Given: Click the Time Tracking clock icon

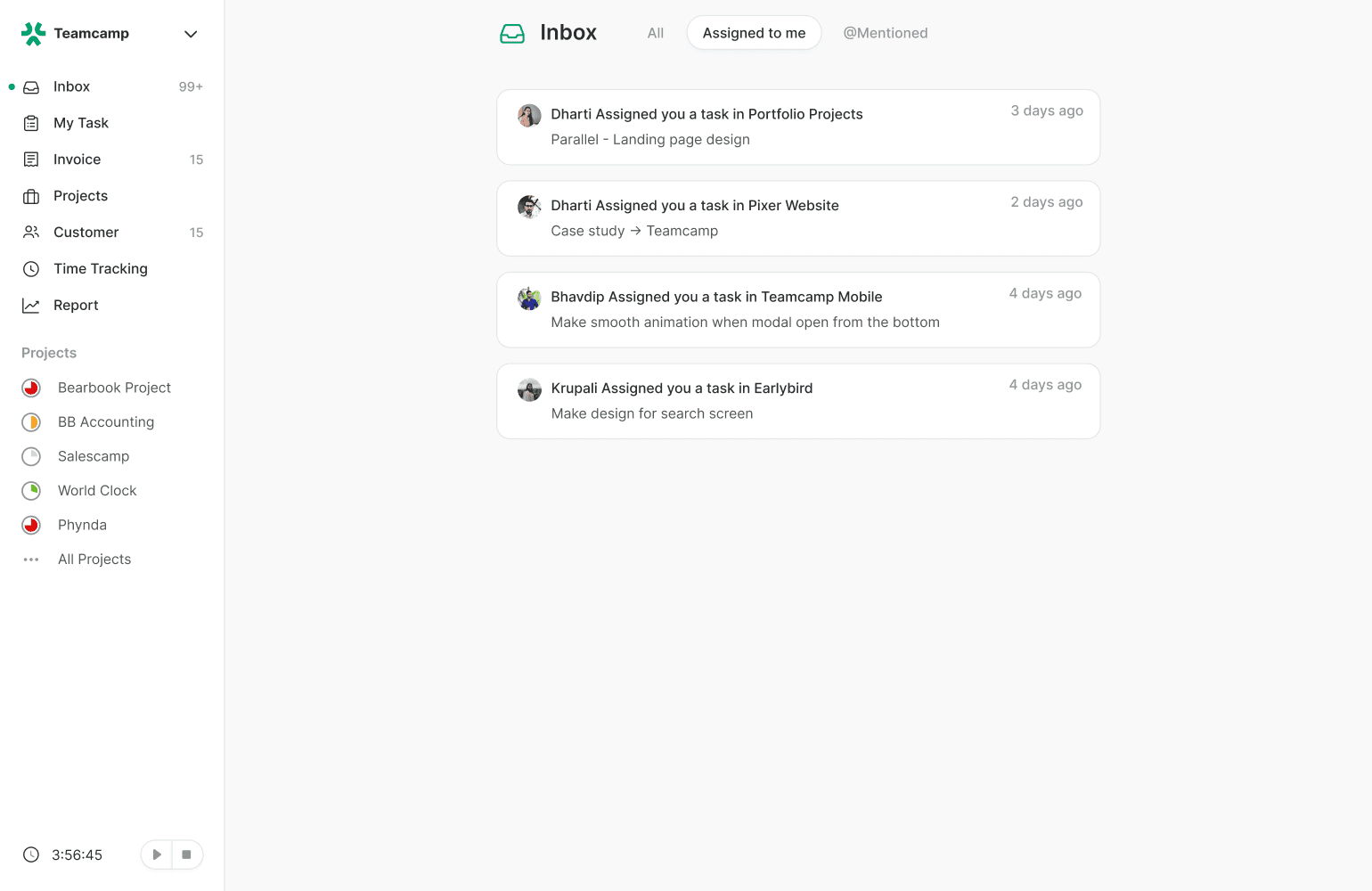Looking at the screenshot, I should (31, 269).
